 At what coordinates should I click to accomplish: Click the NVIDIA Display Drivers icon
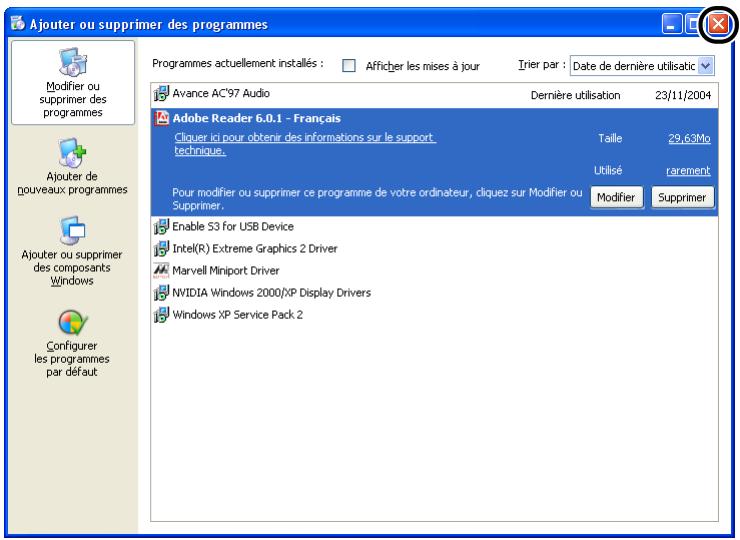pos(161,293)
